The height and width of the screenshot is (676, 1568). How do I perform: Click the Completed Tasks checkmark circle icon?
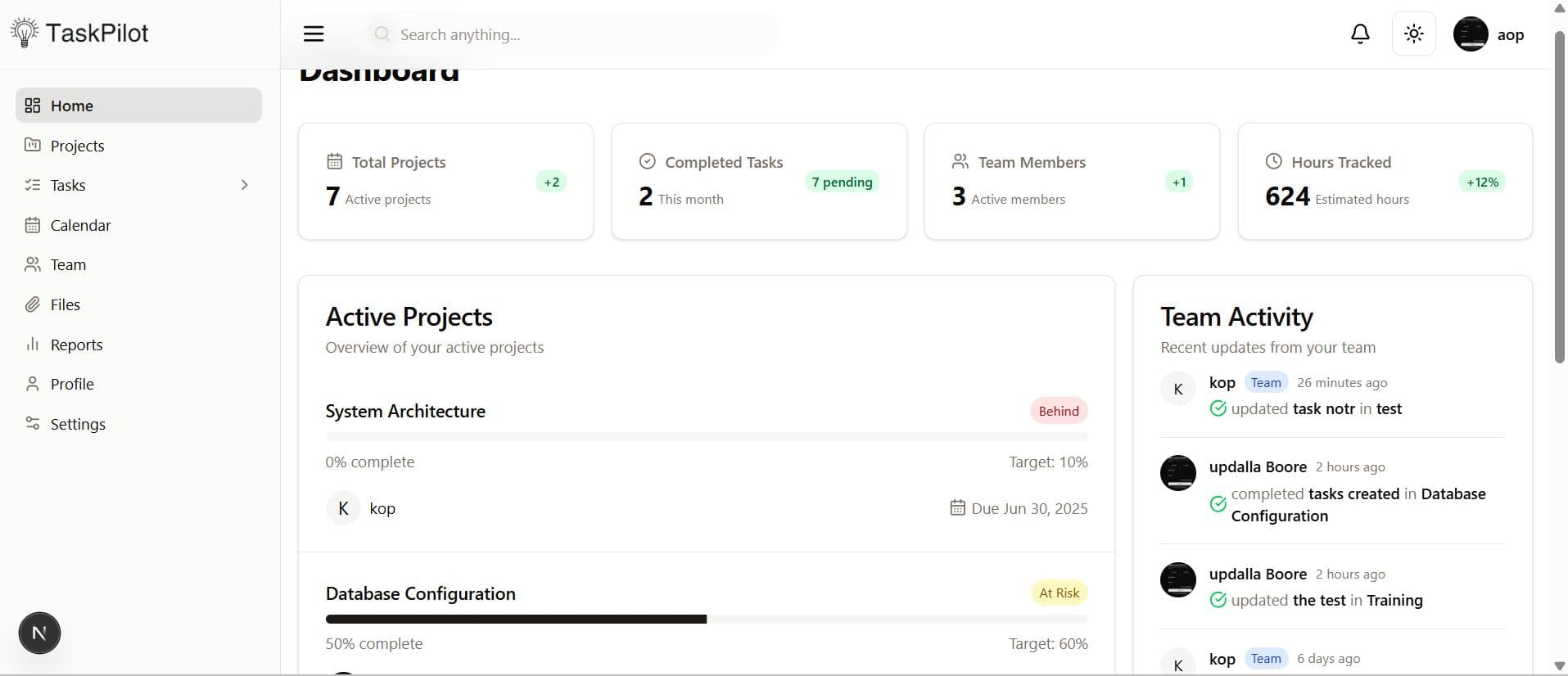click(x=648, y=161)
